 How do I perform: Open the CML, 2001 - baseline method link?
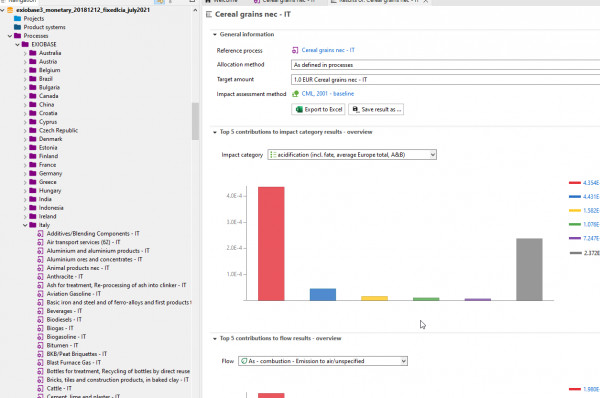click(x=328, y=94)
